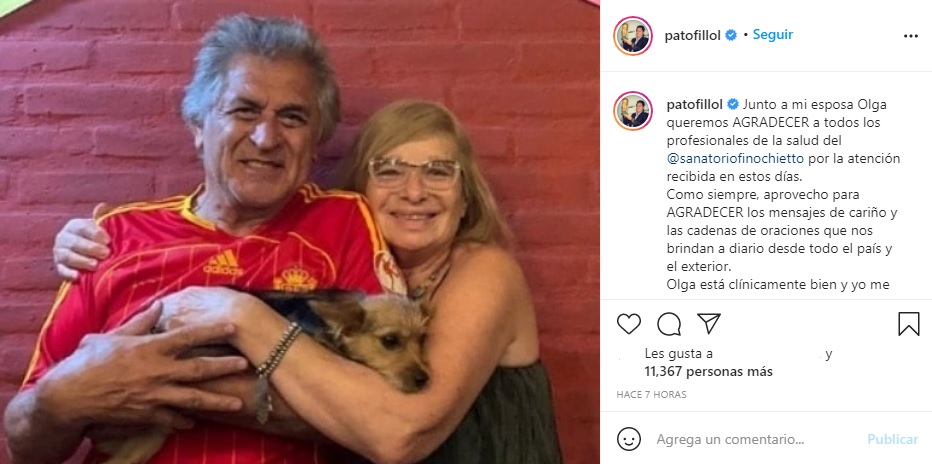This screenshot has height=464, width=932.
Task: Share the post with the paper plane icon
Action: click(709, 324)
